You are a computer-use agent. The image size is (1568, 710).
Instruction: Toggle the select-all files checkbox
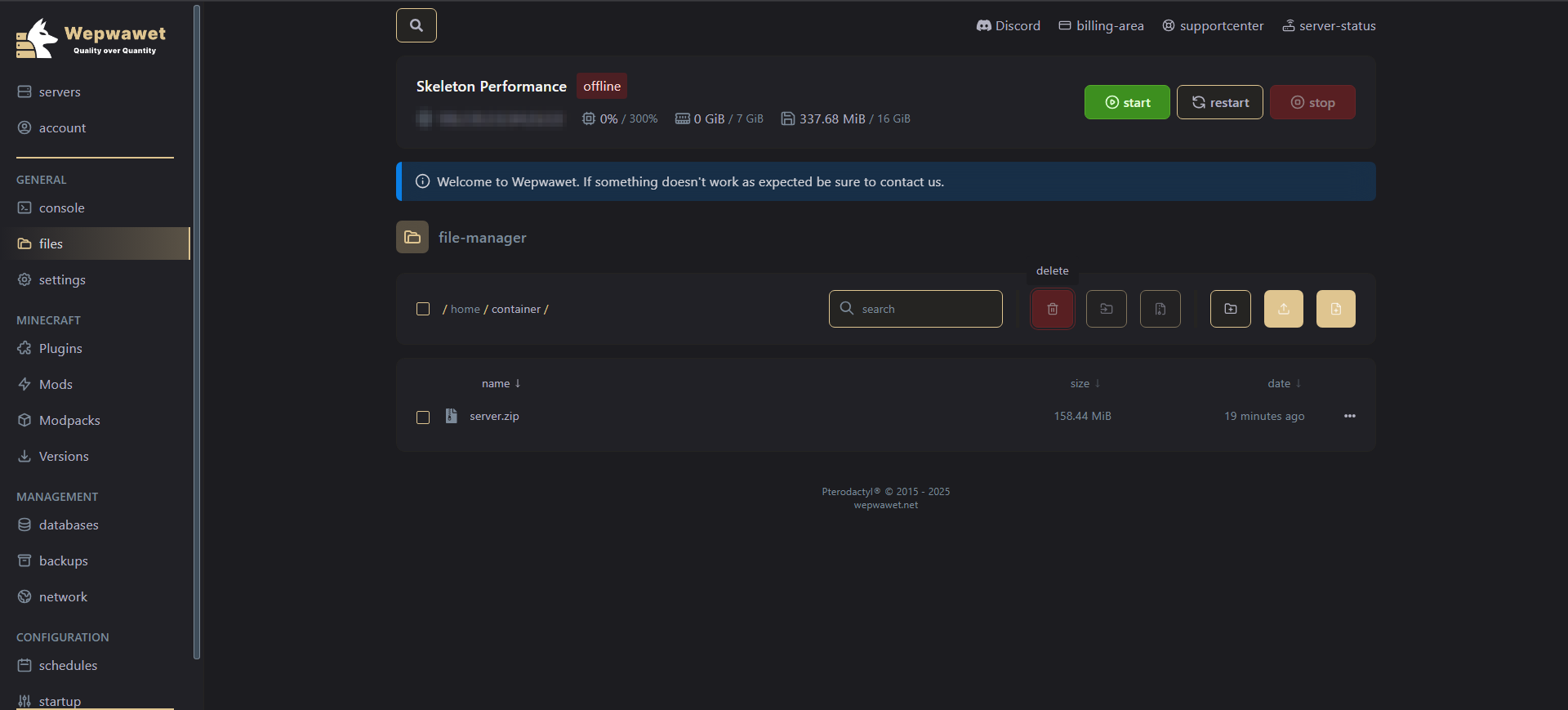coord(423,309)
